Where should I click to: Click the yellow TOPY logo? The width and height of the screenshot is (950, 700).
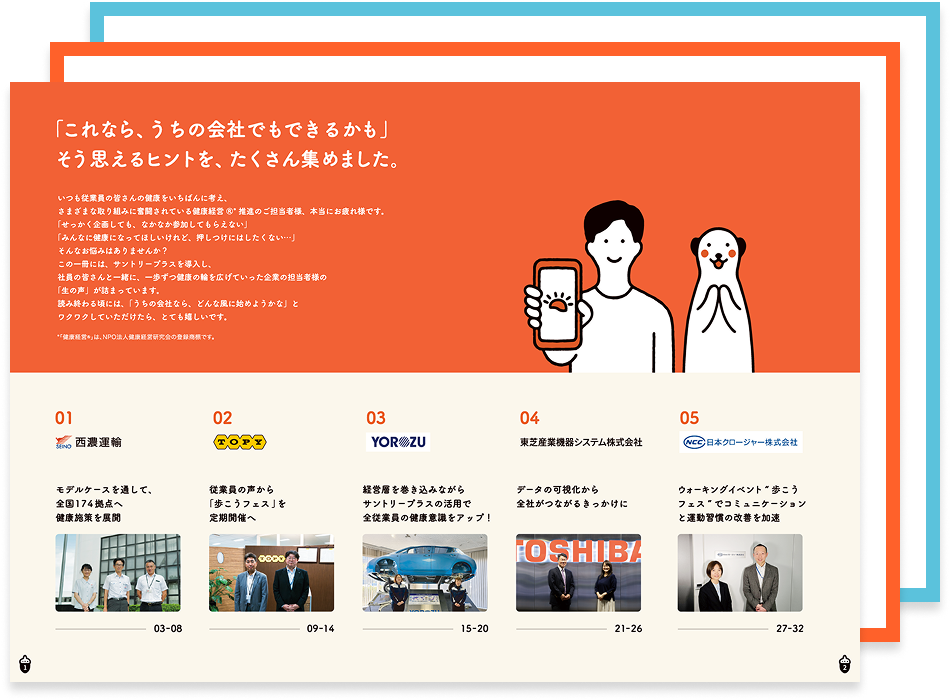240,442
